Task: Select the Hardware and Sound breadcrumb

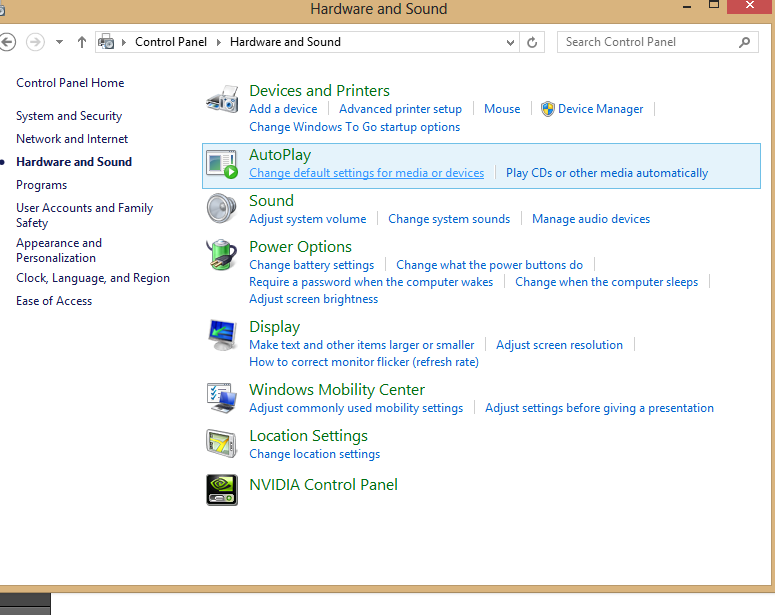Action: pyautogui.click(x=285, y=42)
